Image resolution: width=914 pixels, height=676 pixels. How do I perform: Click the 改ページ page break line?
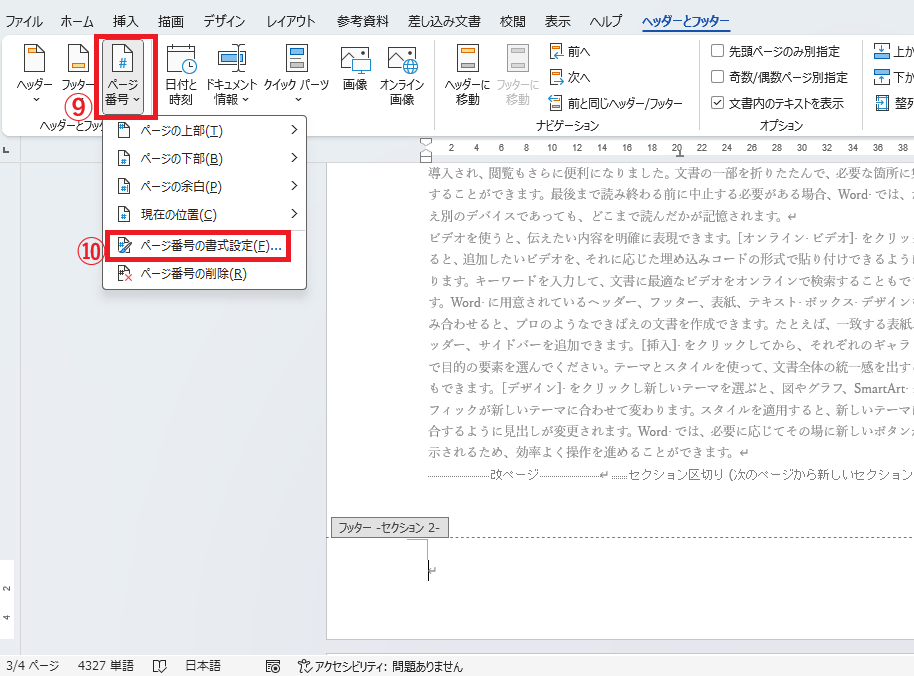tap(515, 474)
